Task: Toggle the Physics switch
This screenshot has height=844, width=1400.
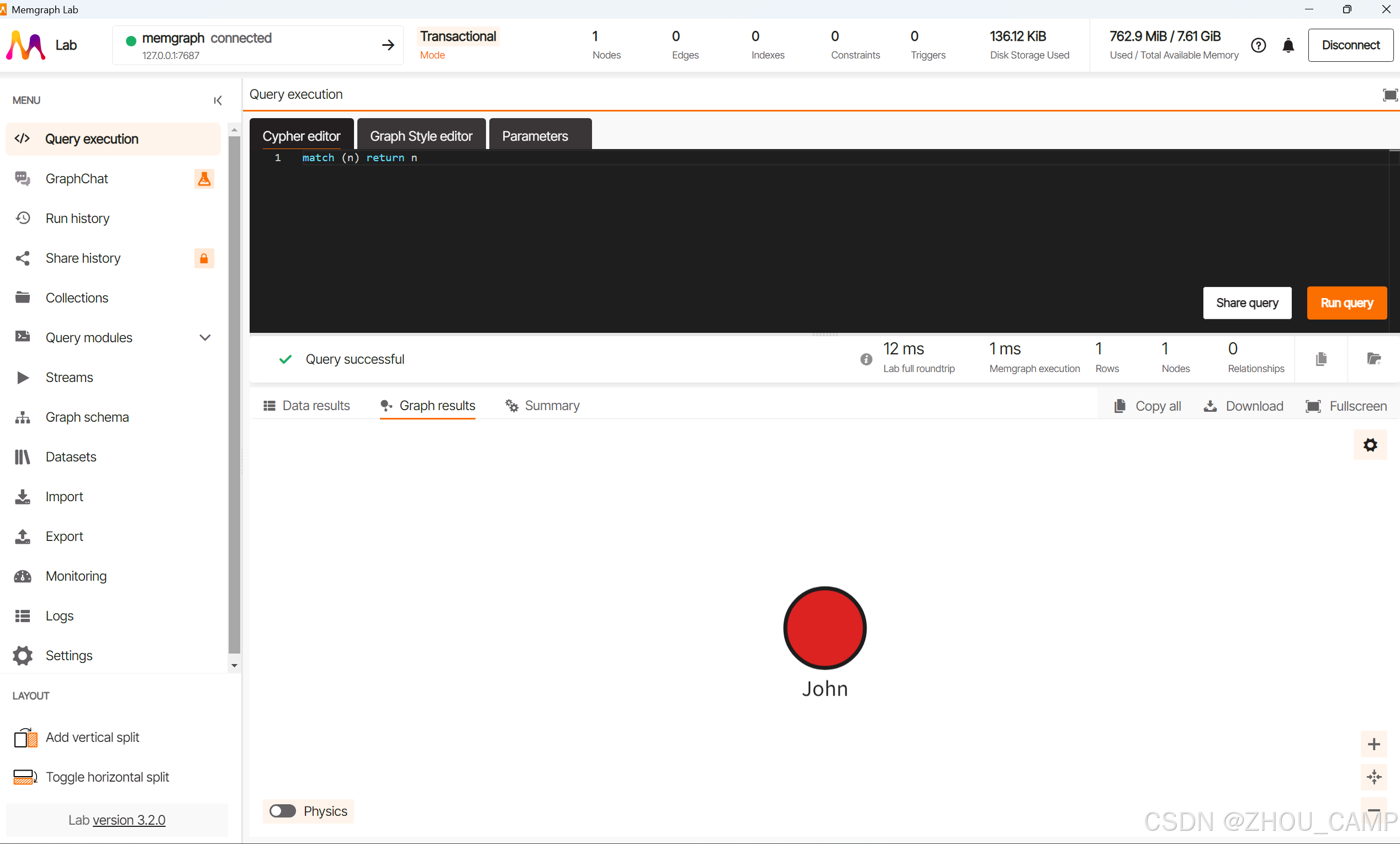Action: pos(282,810)
